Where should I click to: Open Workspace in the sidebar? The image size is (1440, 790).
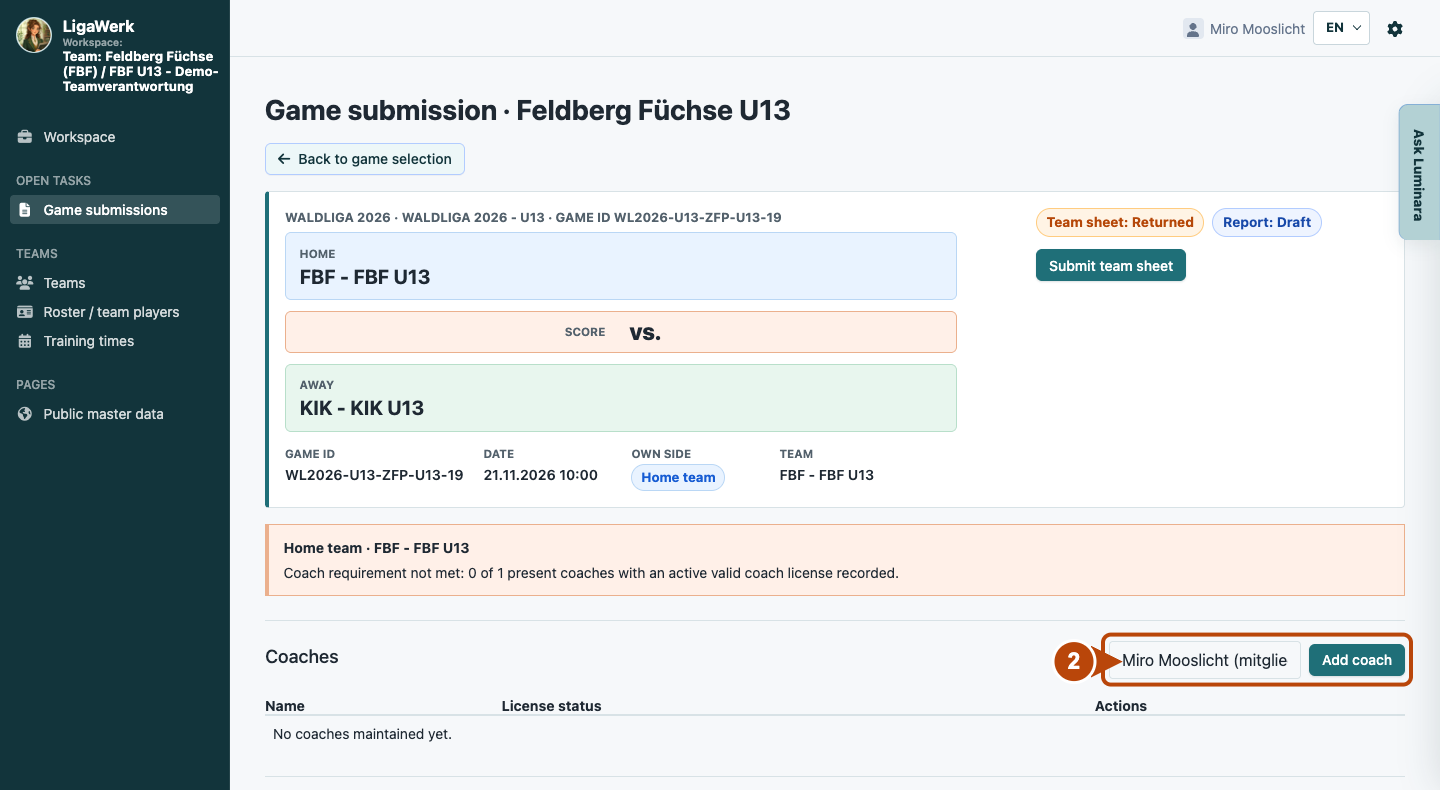click(115, 137)
